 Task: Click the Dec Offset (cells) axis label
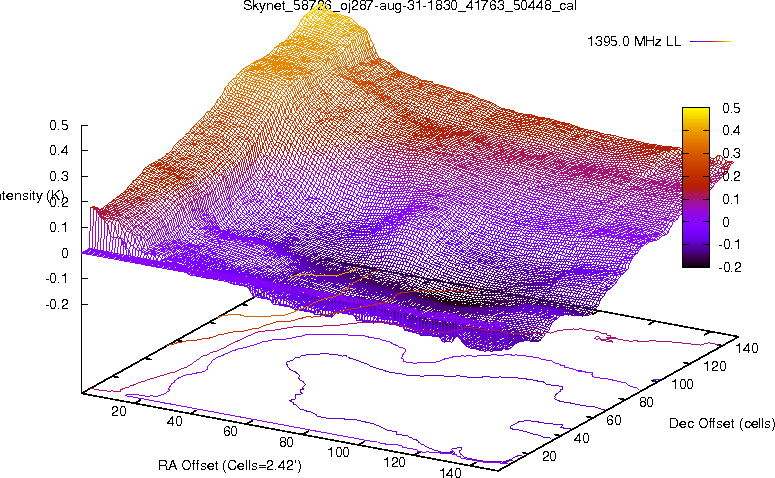pos(722,423)
